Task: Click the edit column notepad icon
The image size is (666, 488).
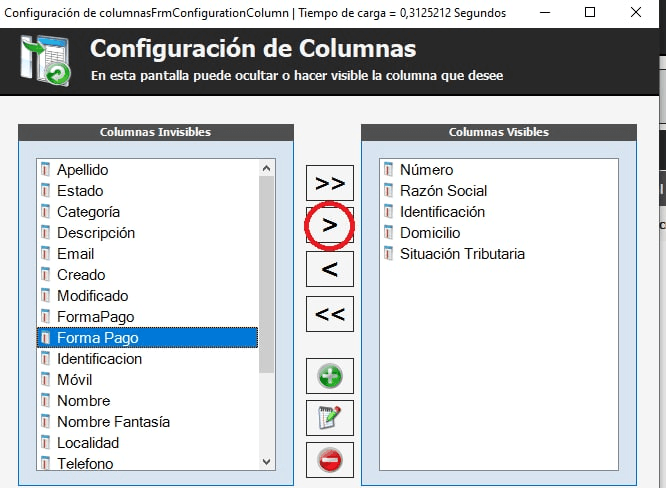Action: 330,418
